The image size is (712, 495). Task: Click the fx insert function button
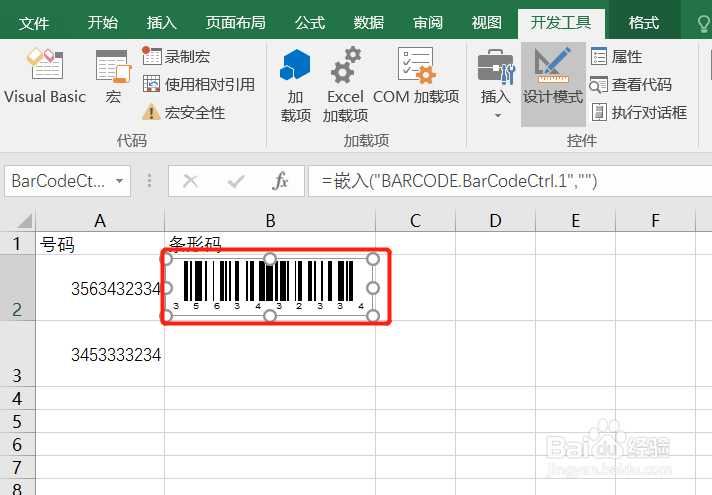point(280,181)
